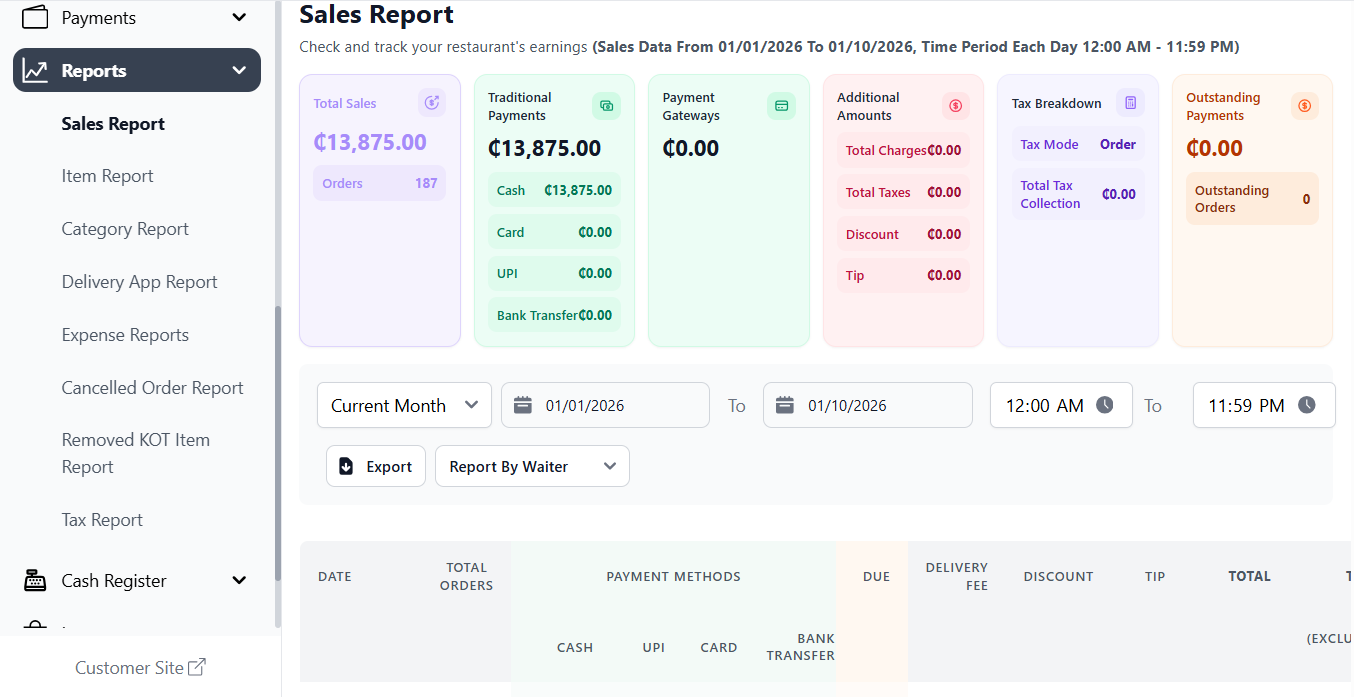Click the Tax Breakdown calculator icon

[1130, 103]
